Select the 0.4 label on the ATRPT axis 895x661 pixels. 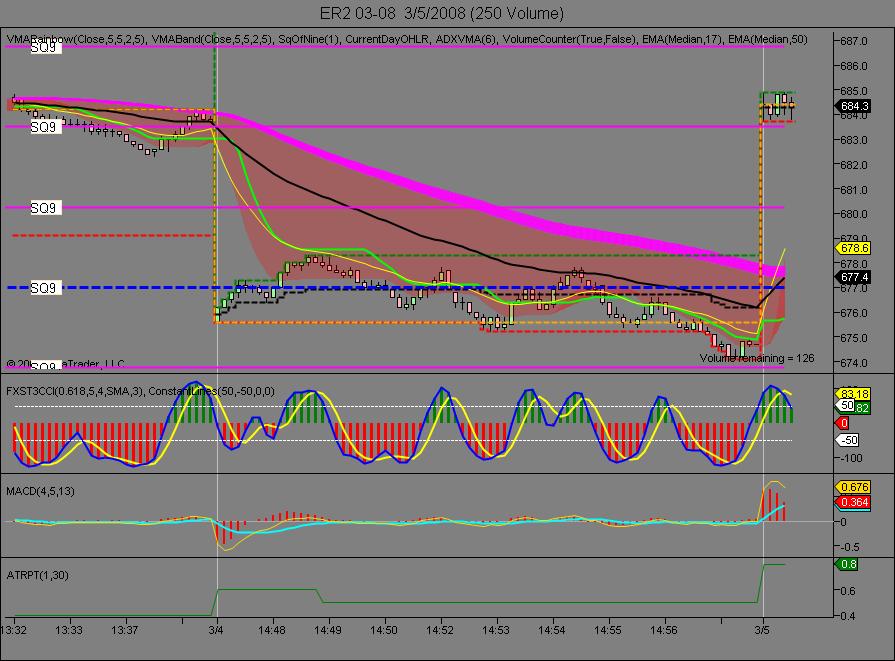tap(848, 616)
